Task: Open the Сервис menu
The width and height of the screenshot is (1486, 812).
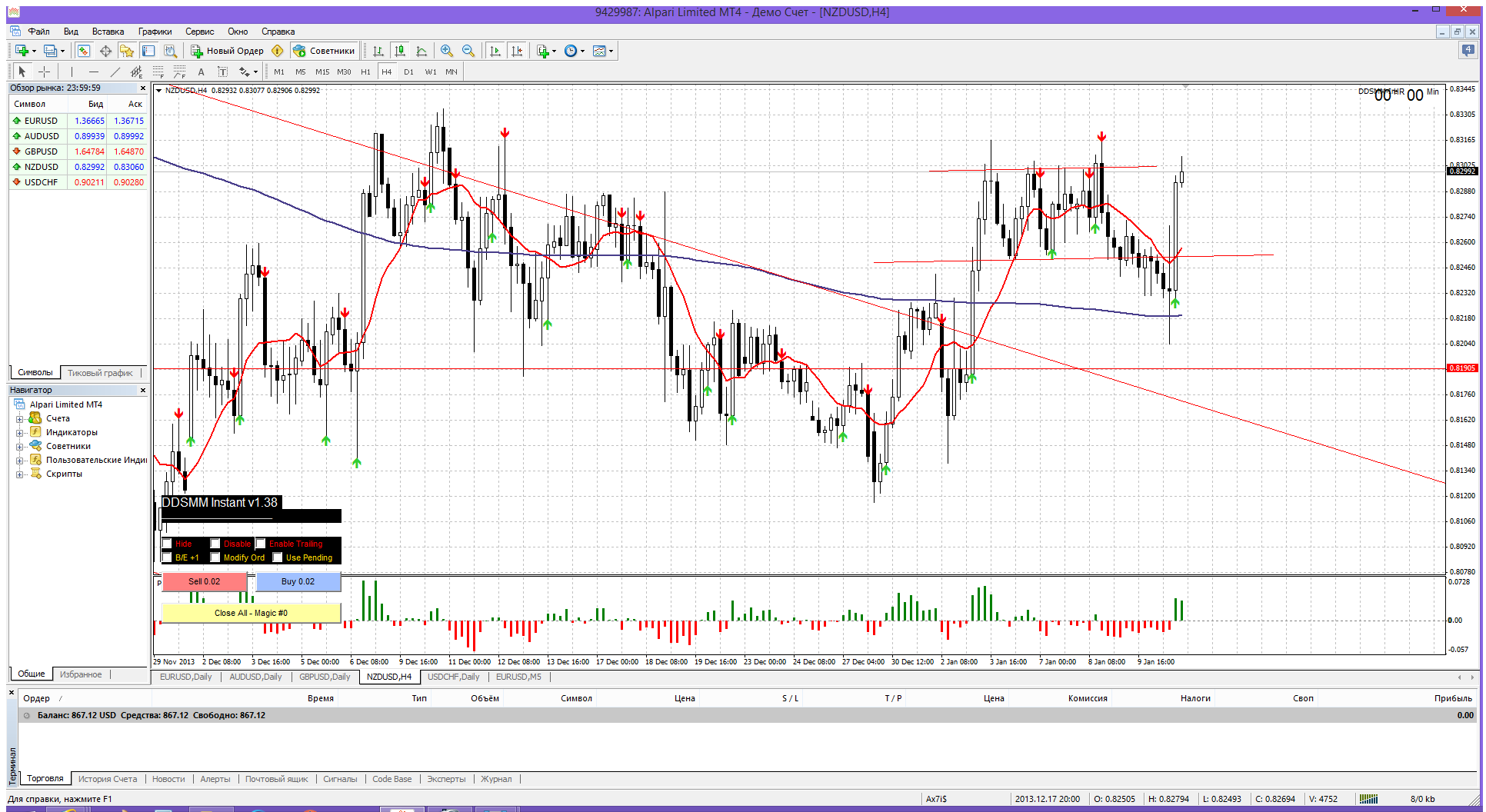Action: point(199,32)
